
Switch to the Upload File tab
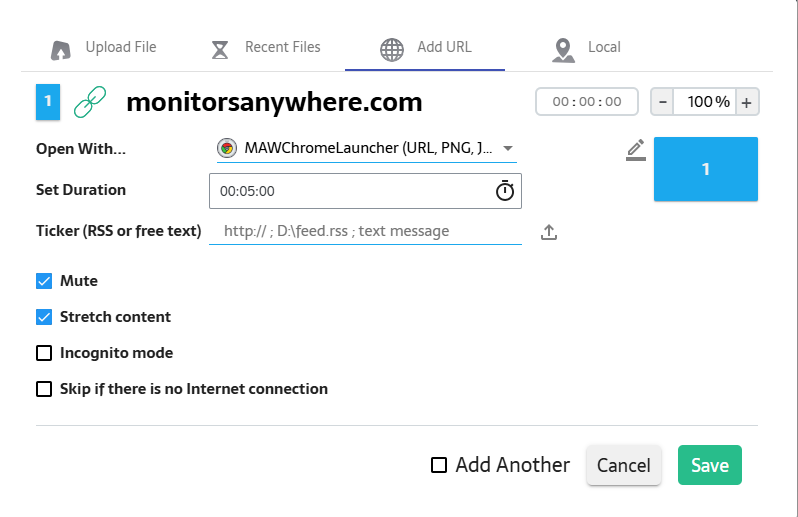[x=105, y=47]
